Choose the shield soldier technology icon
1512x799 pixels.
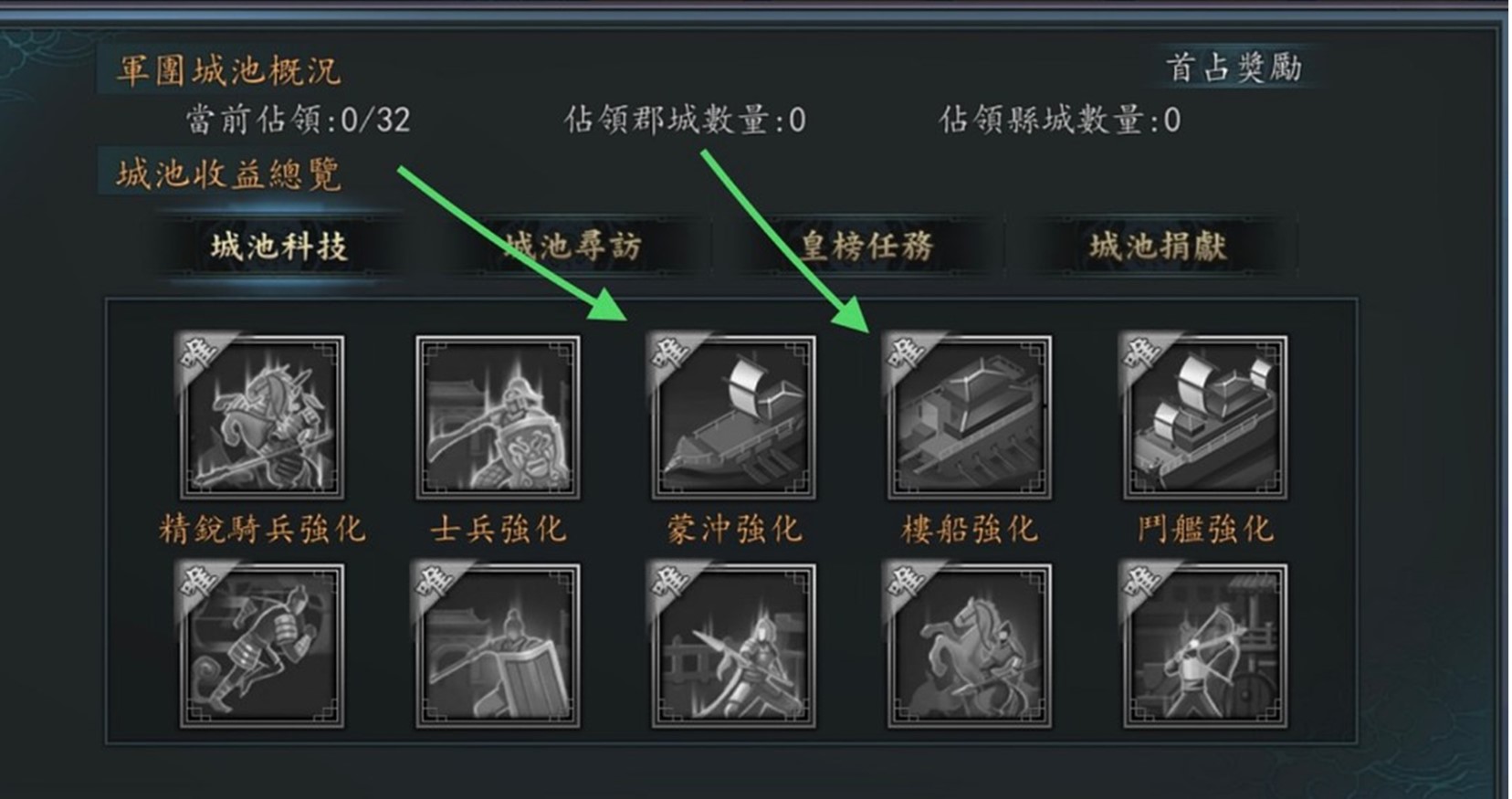pos(498,645)
